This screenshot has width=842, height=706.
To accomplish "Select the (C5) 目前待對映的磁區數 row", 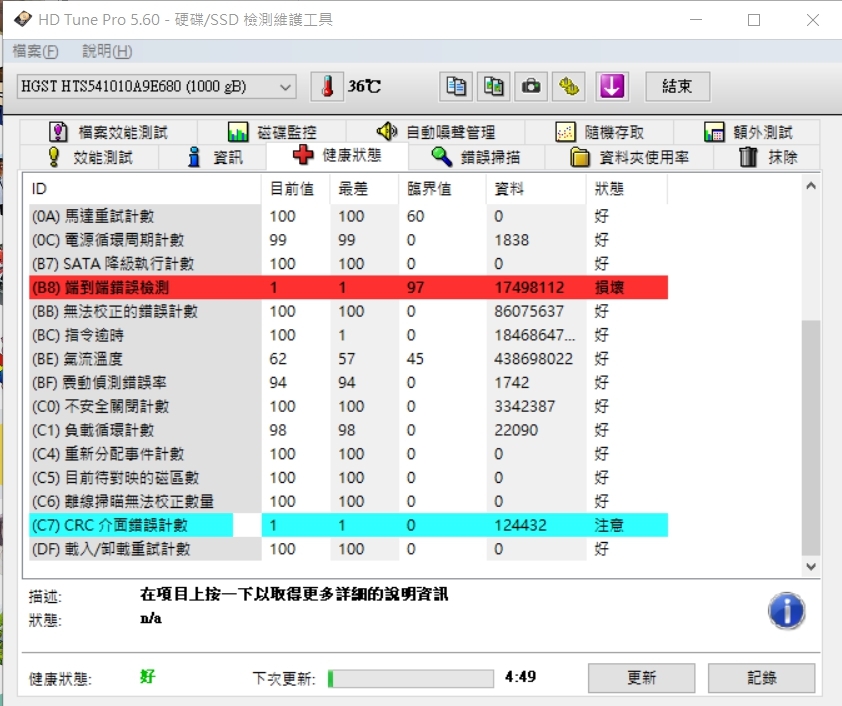I will (x=349, y=478).
